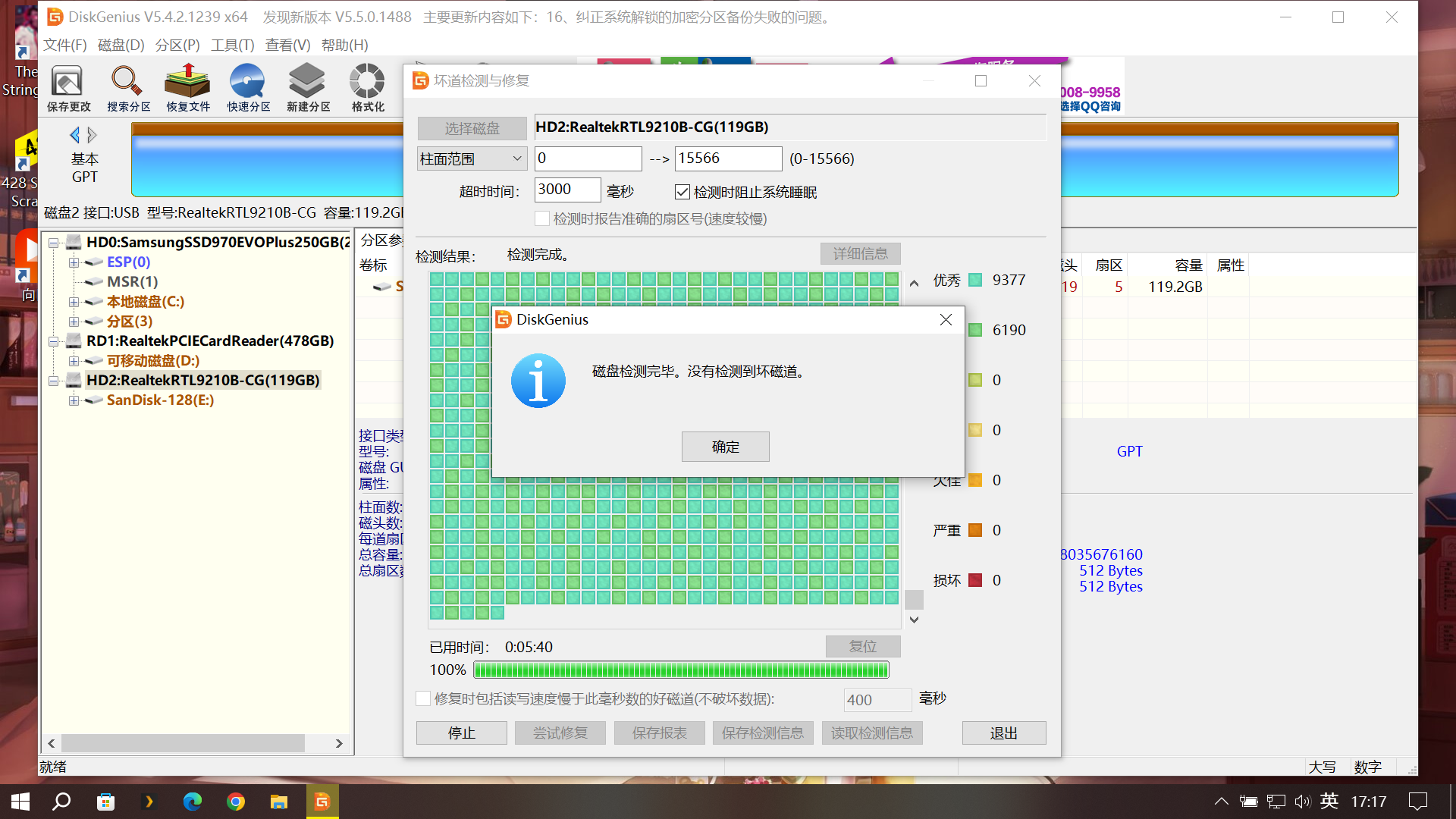Collapse the RD1 card reader tree node
The width and height of the screenshot is (1456, 819).
54,341
